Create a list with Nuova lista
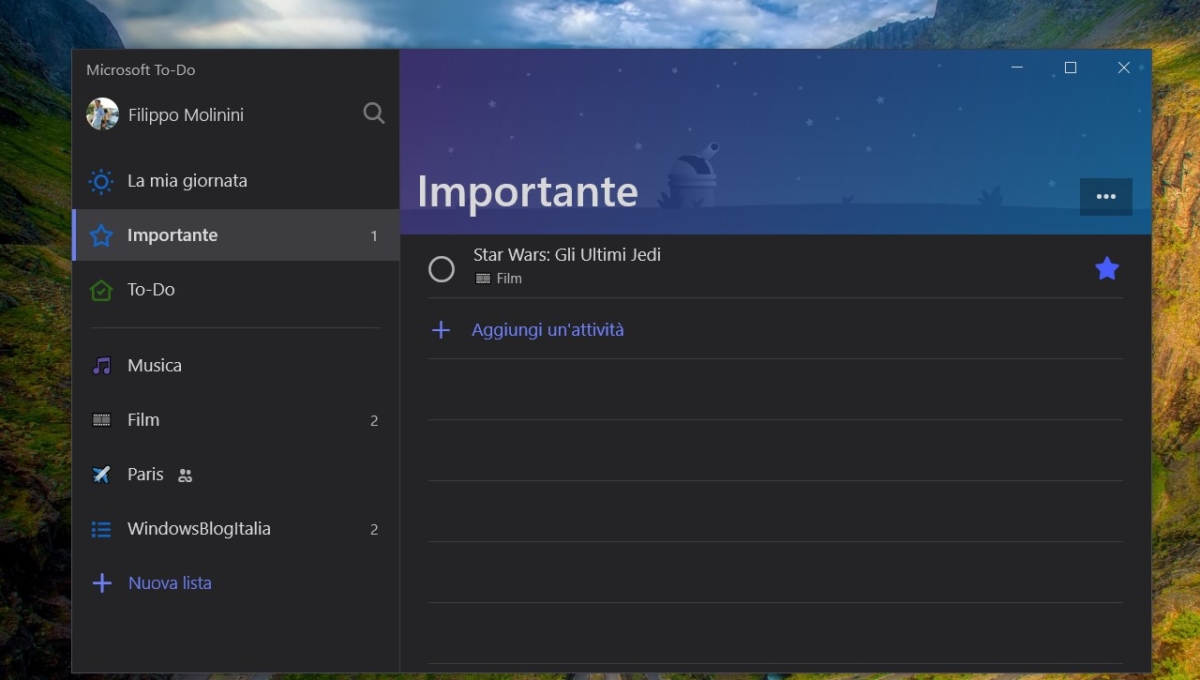 [x=170, y=583]
